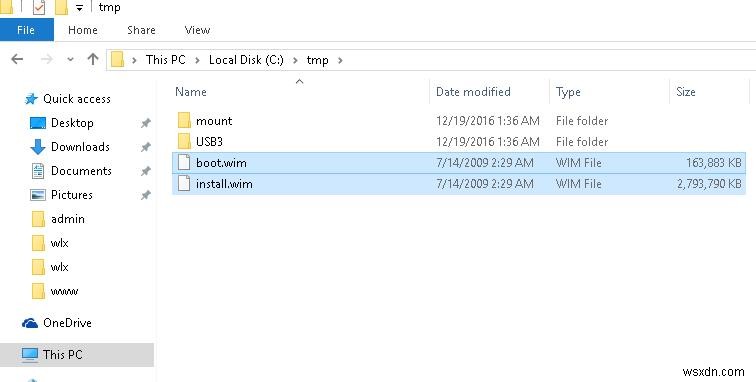Click the File folder type of mount

(x=581, y=121)
